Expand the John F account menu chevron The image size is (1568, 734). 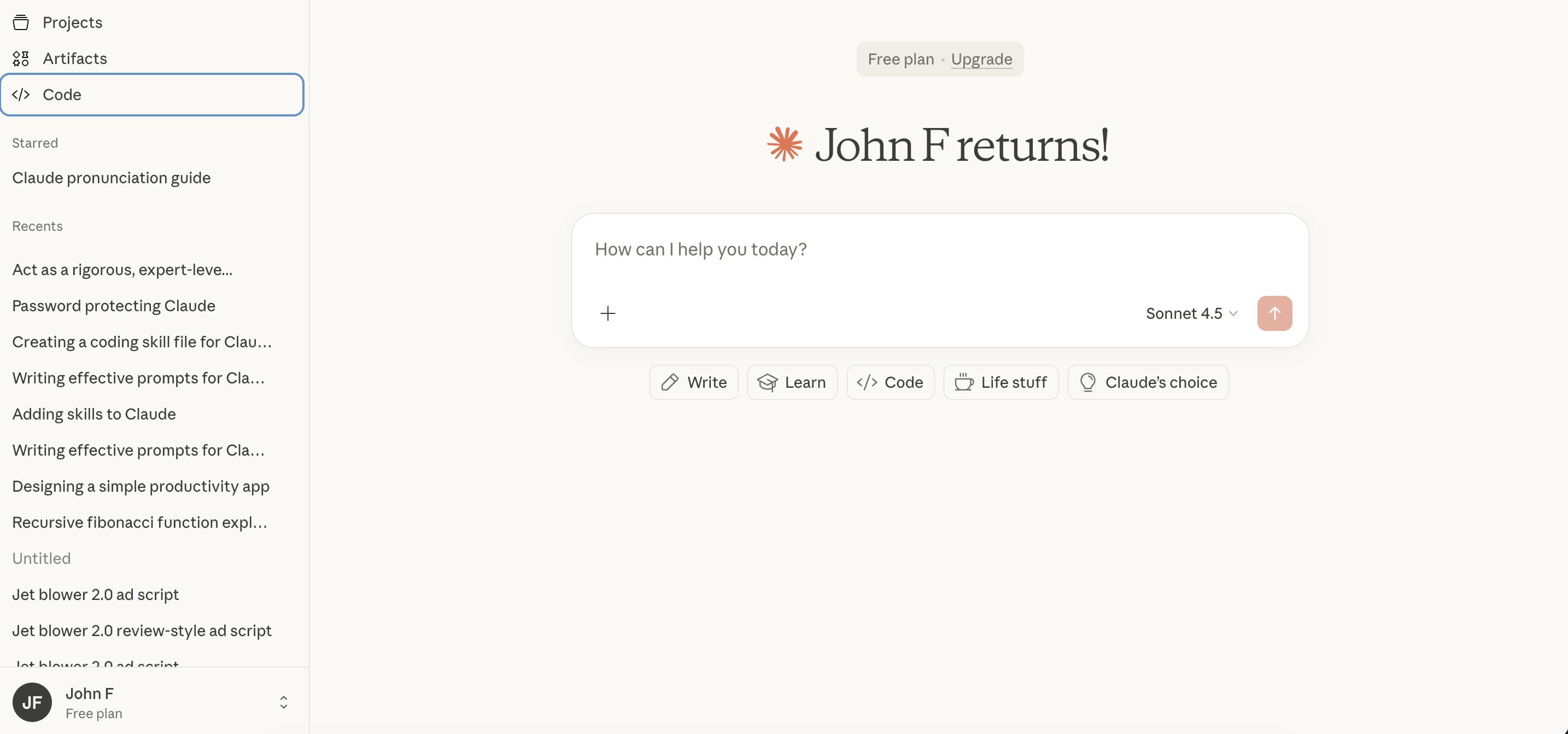pos(283,702)
